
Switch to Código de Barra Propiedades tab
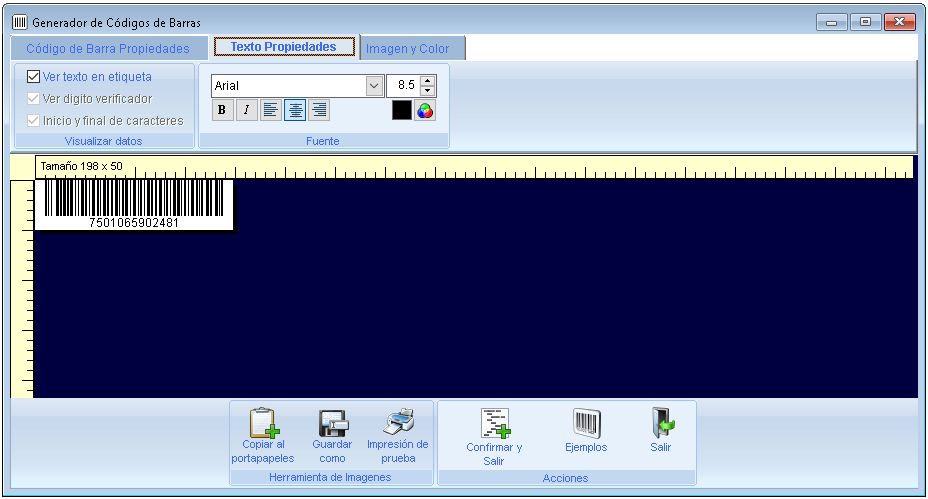tap(107, 48)
